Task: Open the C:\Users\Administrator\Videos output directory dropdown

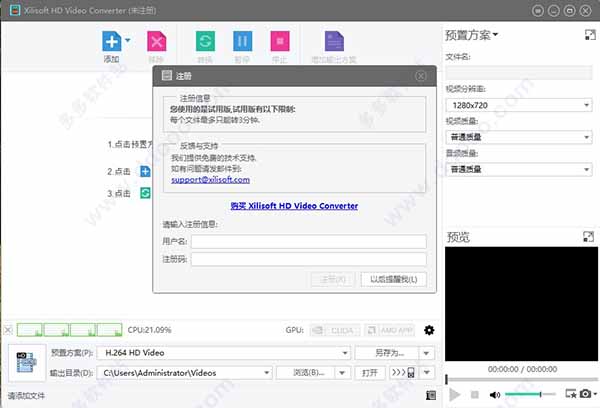Action: (x=184, y=373)
